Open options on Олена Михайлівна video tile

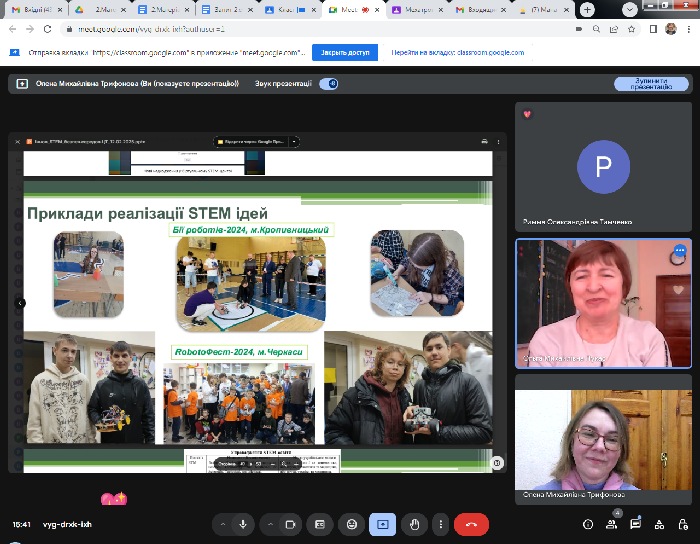[679, 250]
